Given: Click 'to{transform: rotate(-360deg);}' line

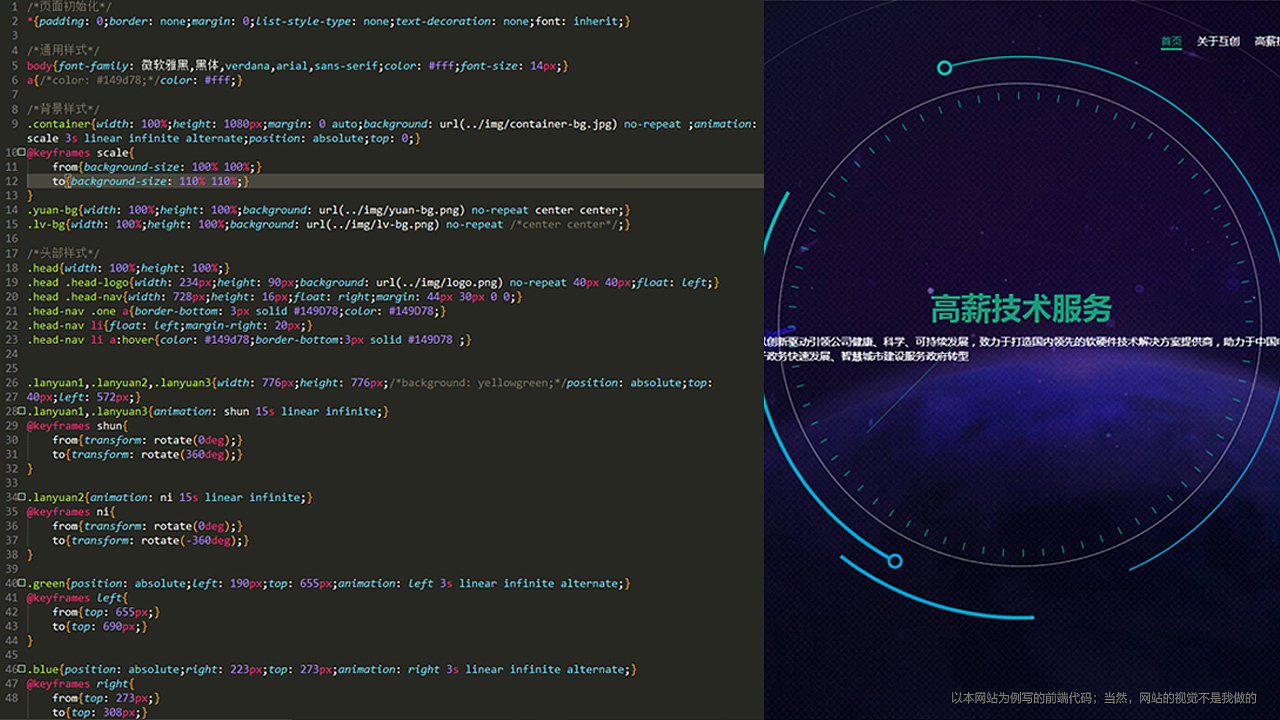Looking at the screenshot, I should coord(150,540).
